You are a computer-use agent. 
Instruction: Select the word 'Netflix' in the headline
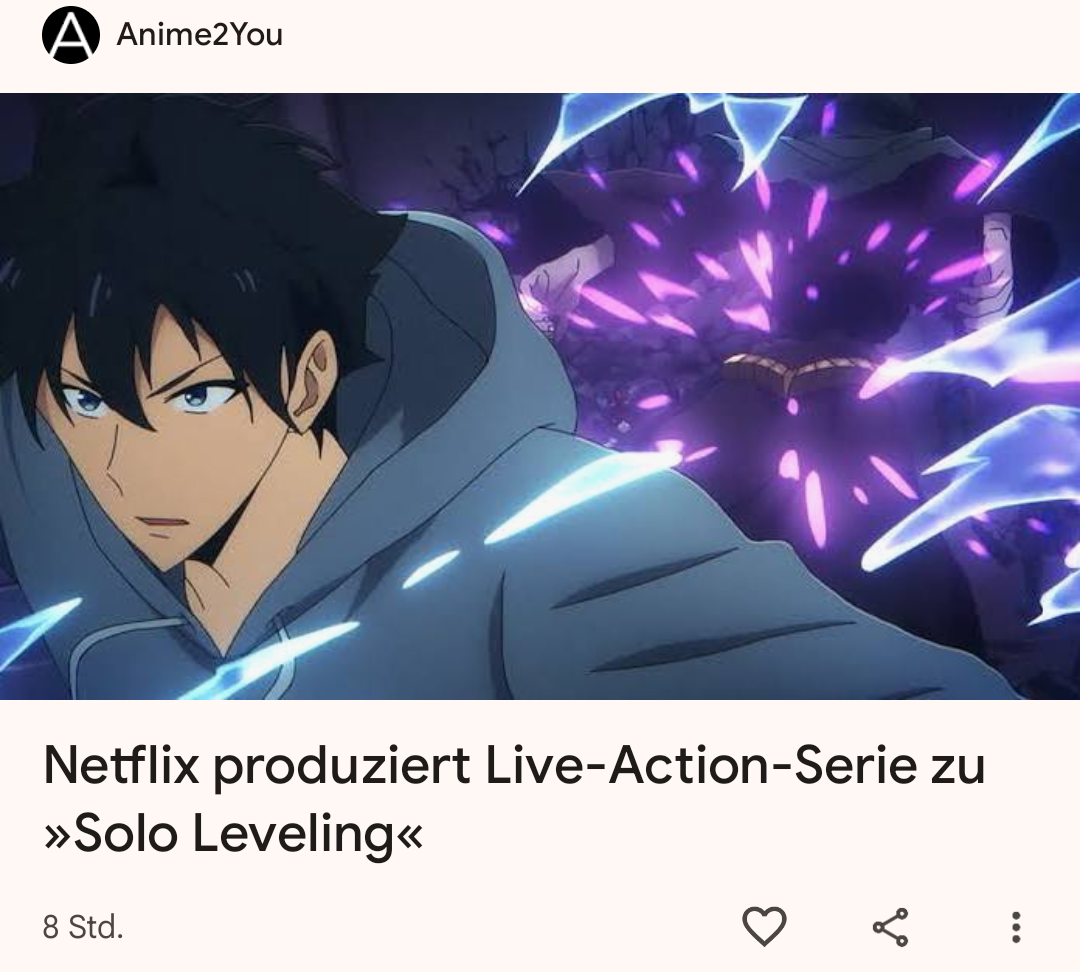click(121, 765)
